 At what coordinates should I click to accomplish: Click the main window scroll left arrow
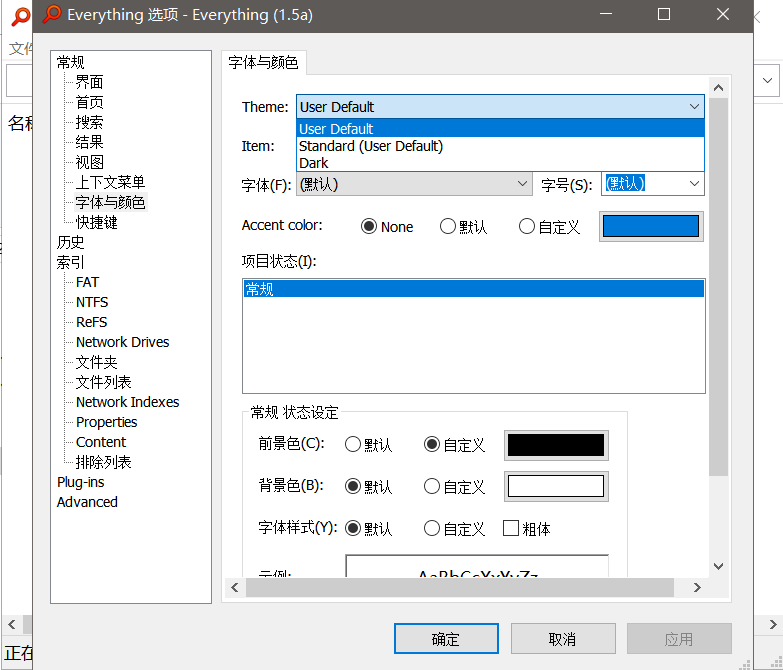pos(12,625)
